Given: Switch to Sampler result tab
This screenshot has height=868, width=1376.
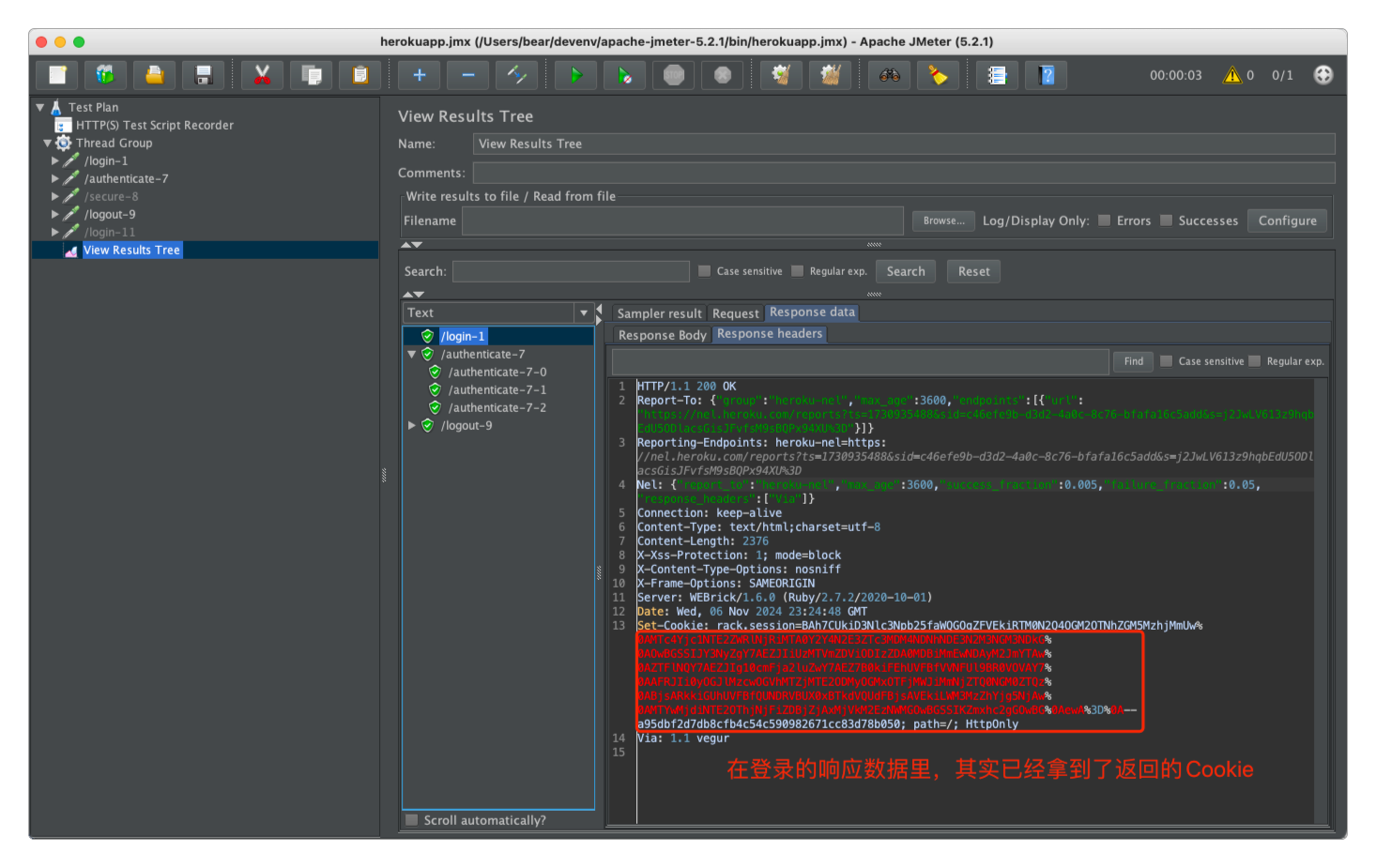Looking at the screenshot, I should pyautogui.click(x=659, y=313).
